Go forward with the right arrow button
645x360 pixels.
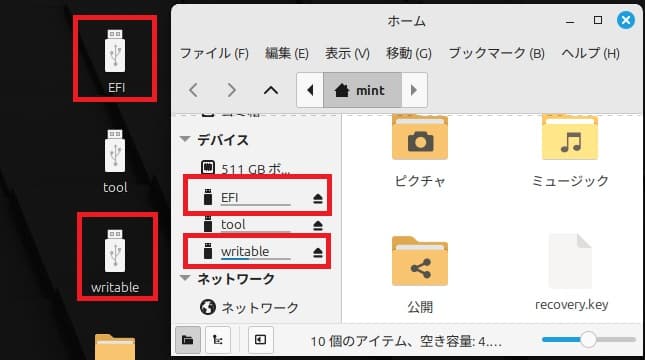[x=232, y=90]
